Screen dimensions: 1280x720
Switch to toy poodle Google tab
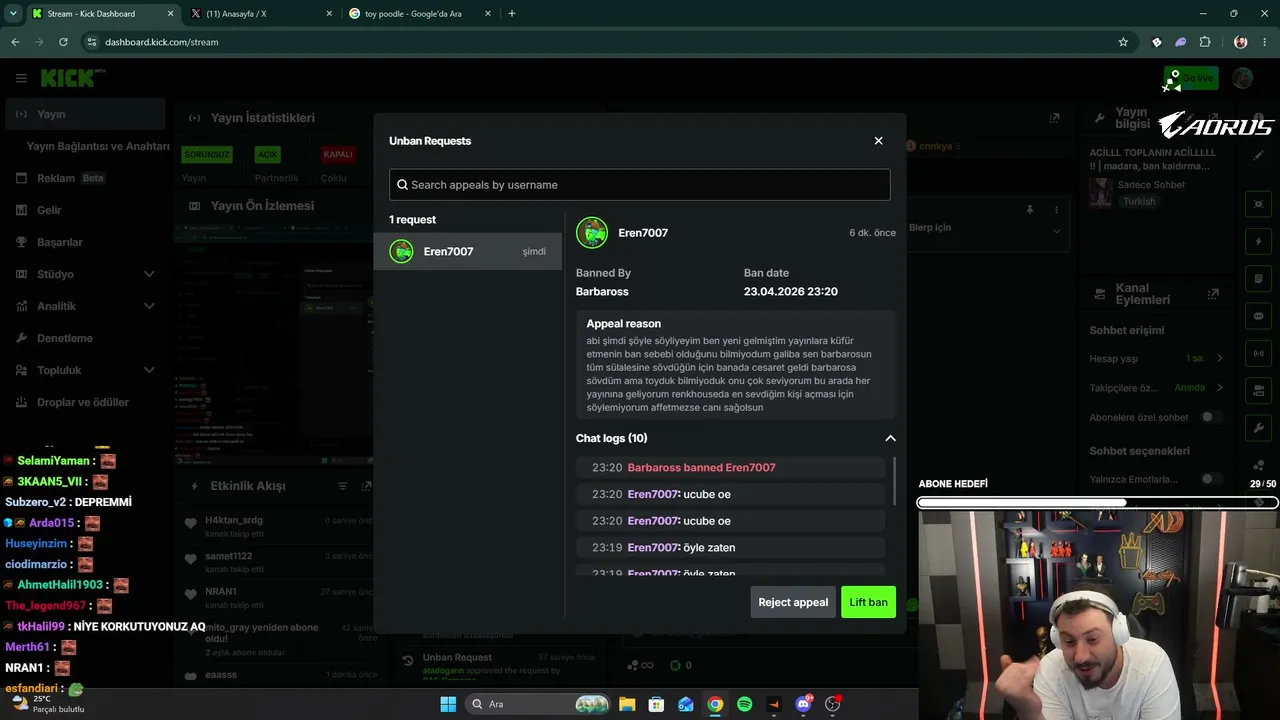418,14
